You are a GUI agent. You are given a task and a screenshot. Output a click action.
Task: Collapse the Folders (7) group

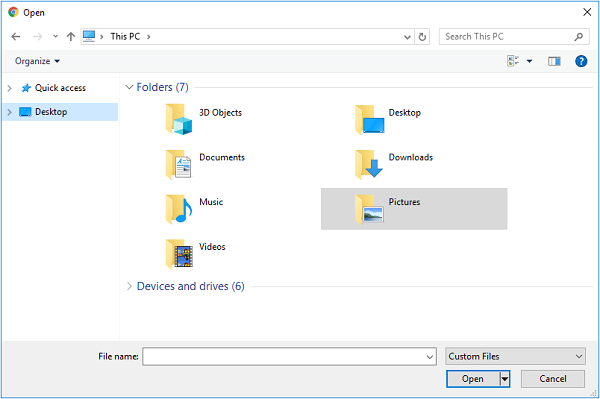pos(129,87)
